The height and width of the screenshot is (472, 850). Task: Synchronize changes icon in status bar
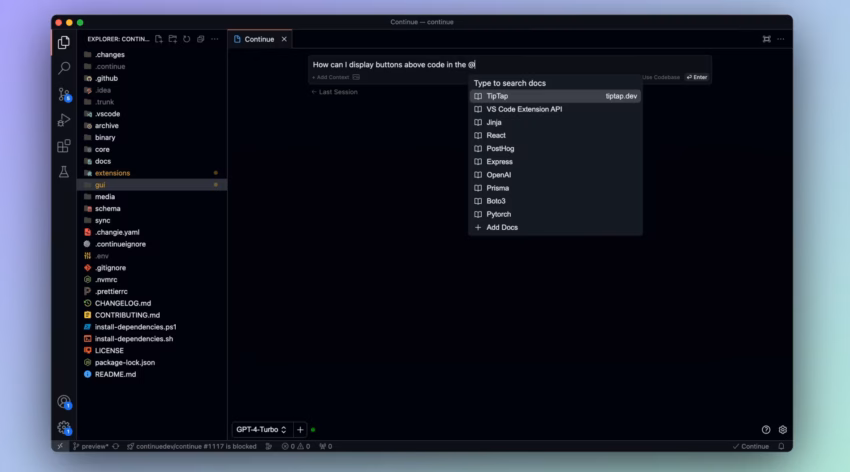click(x=115, y=447)
